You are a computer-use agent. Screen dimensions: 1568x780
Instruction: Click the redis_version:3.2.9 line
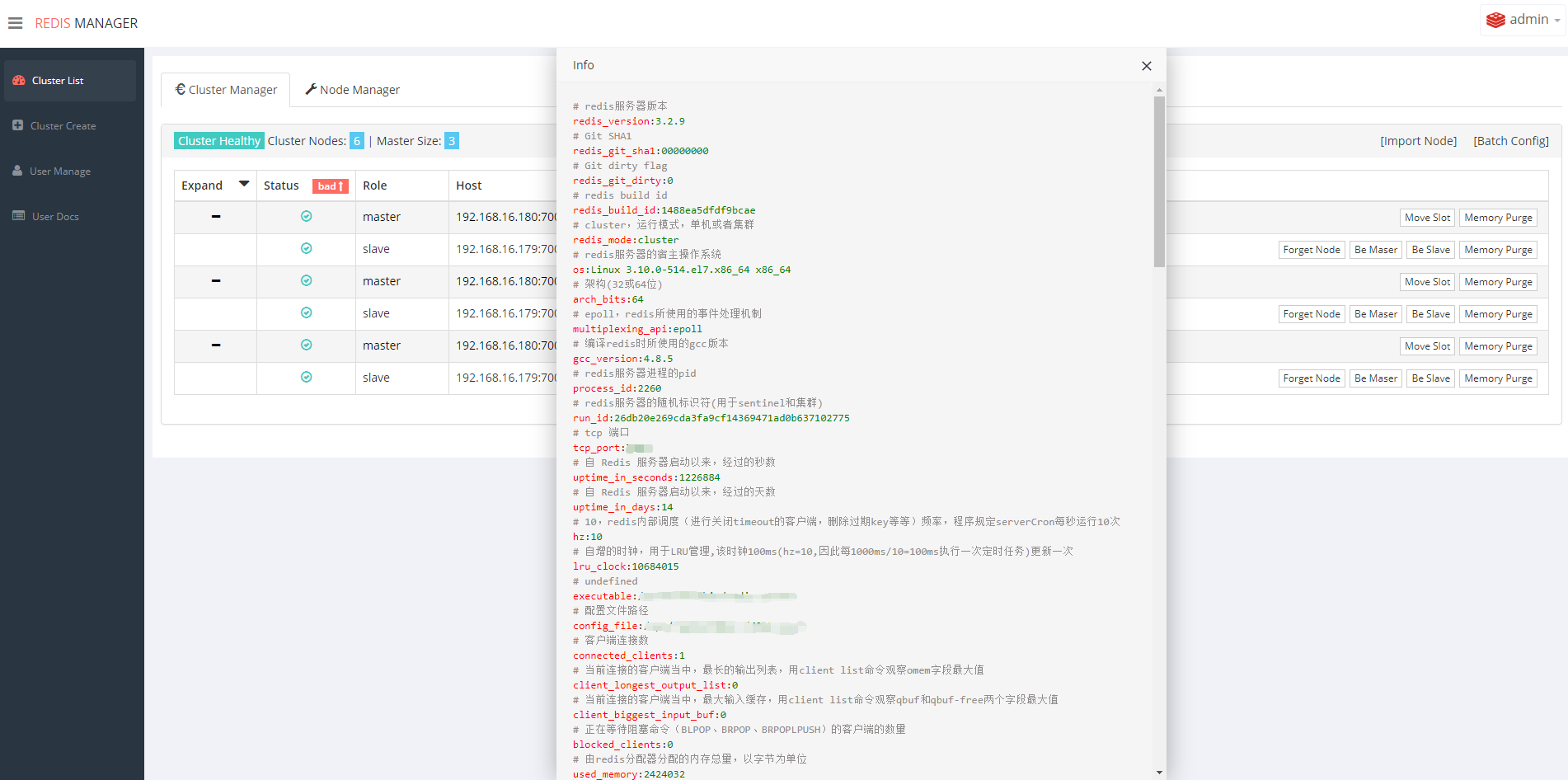pyautogui.click(x=628, y=121)
